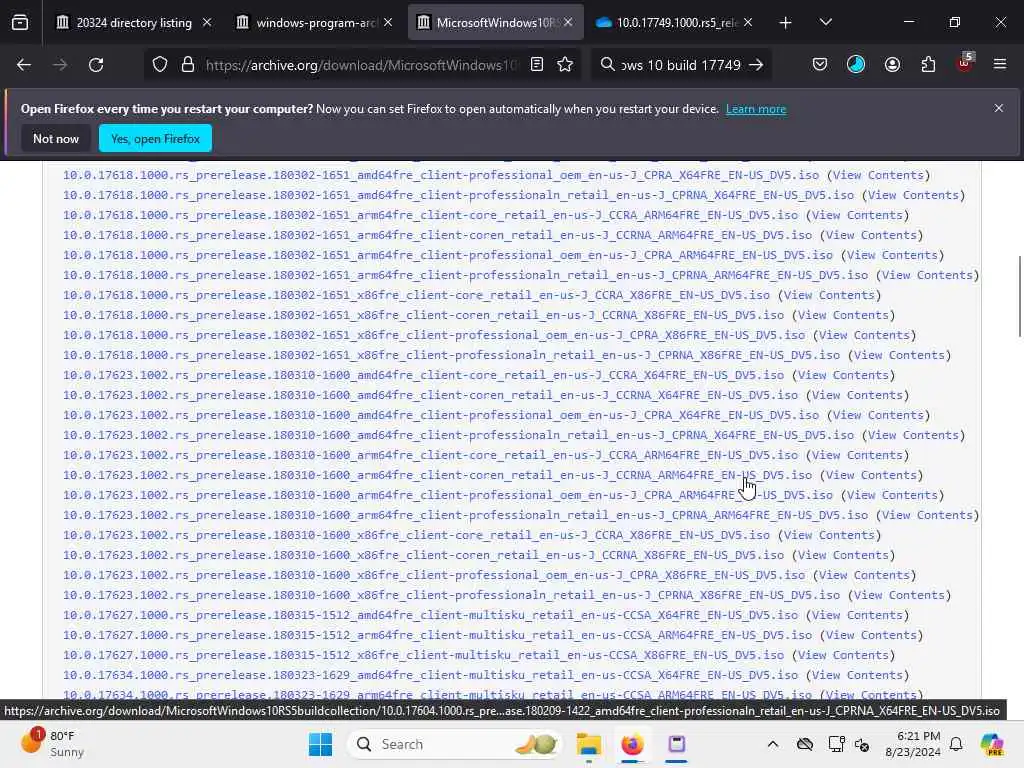Reload the current page
Viewport: 1024px width, 768px height.
tap(96, 65)
